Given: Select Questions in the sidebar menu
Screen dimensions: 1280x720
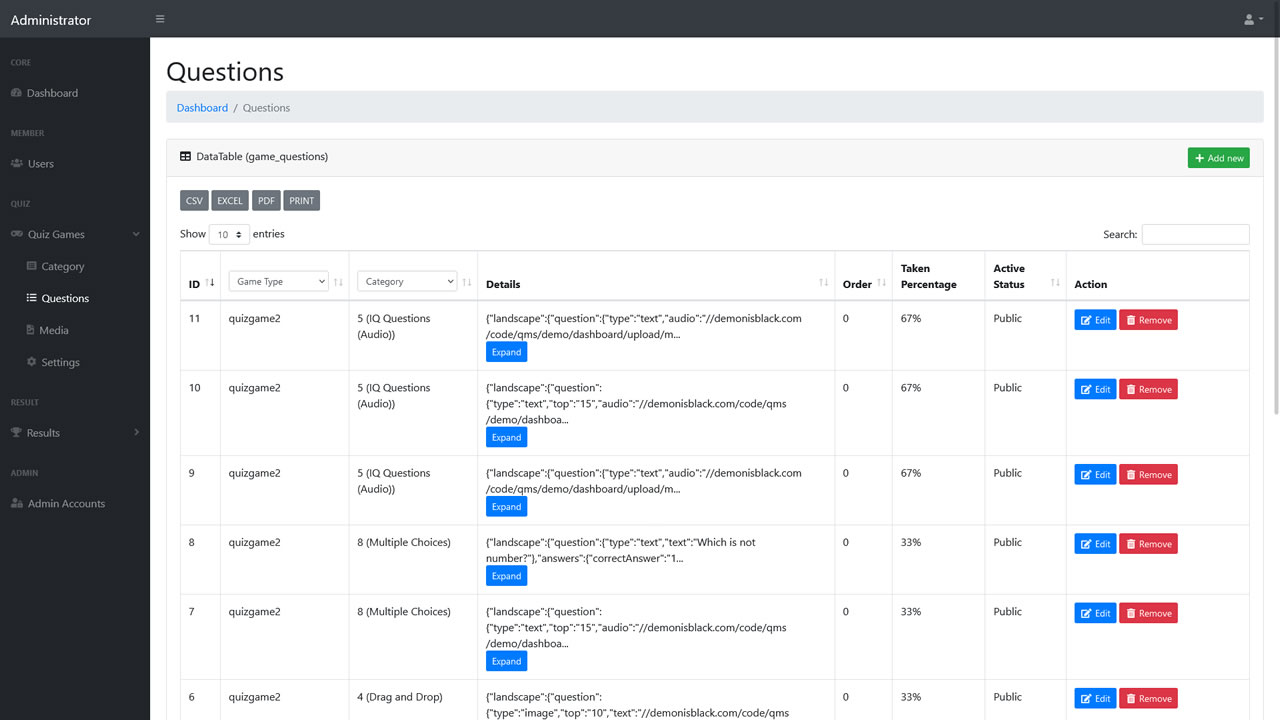Looking at the screenshot, I should pos(65,298).
